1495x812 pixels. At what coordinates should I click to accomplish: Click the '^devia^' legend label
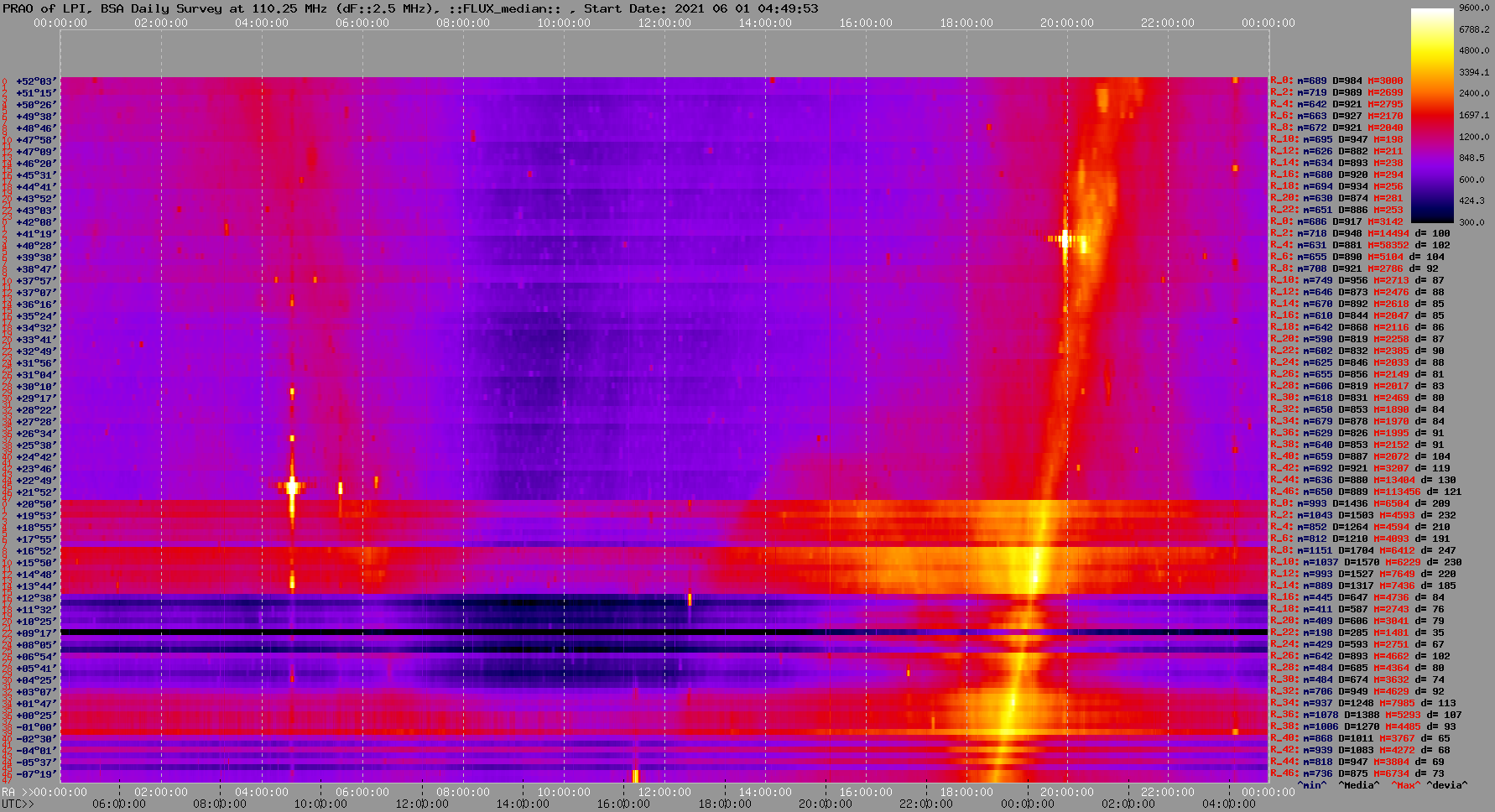click(1447, 786)
